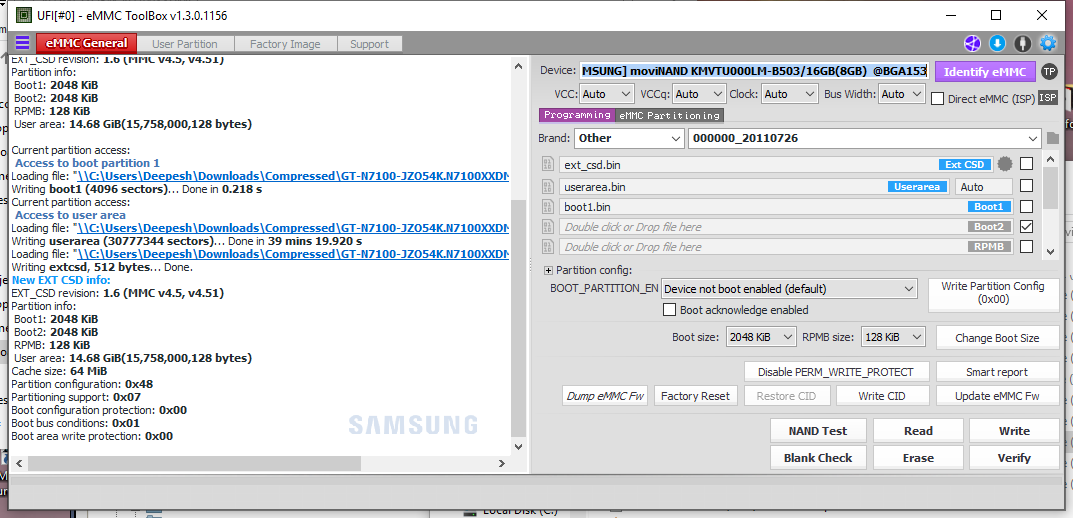Click the Factory Reset button
1073x518 pixels.
point(695,396)
